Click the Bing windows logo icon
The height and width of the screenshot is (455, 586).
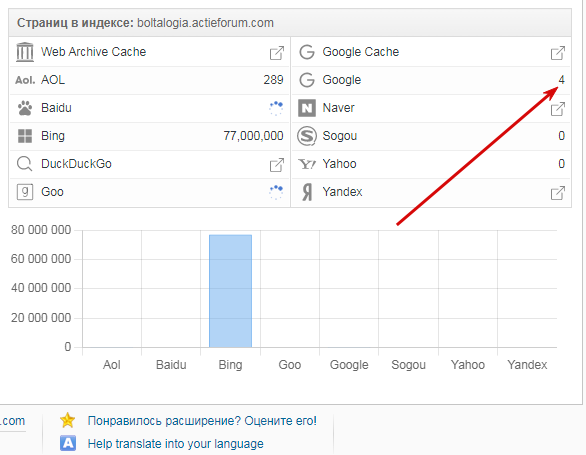[25, 136]
